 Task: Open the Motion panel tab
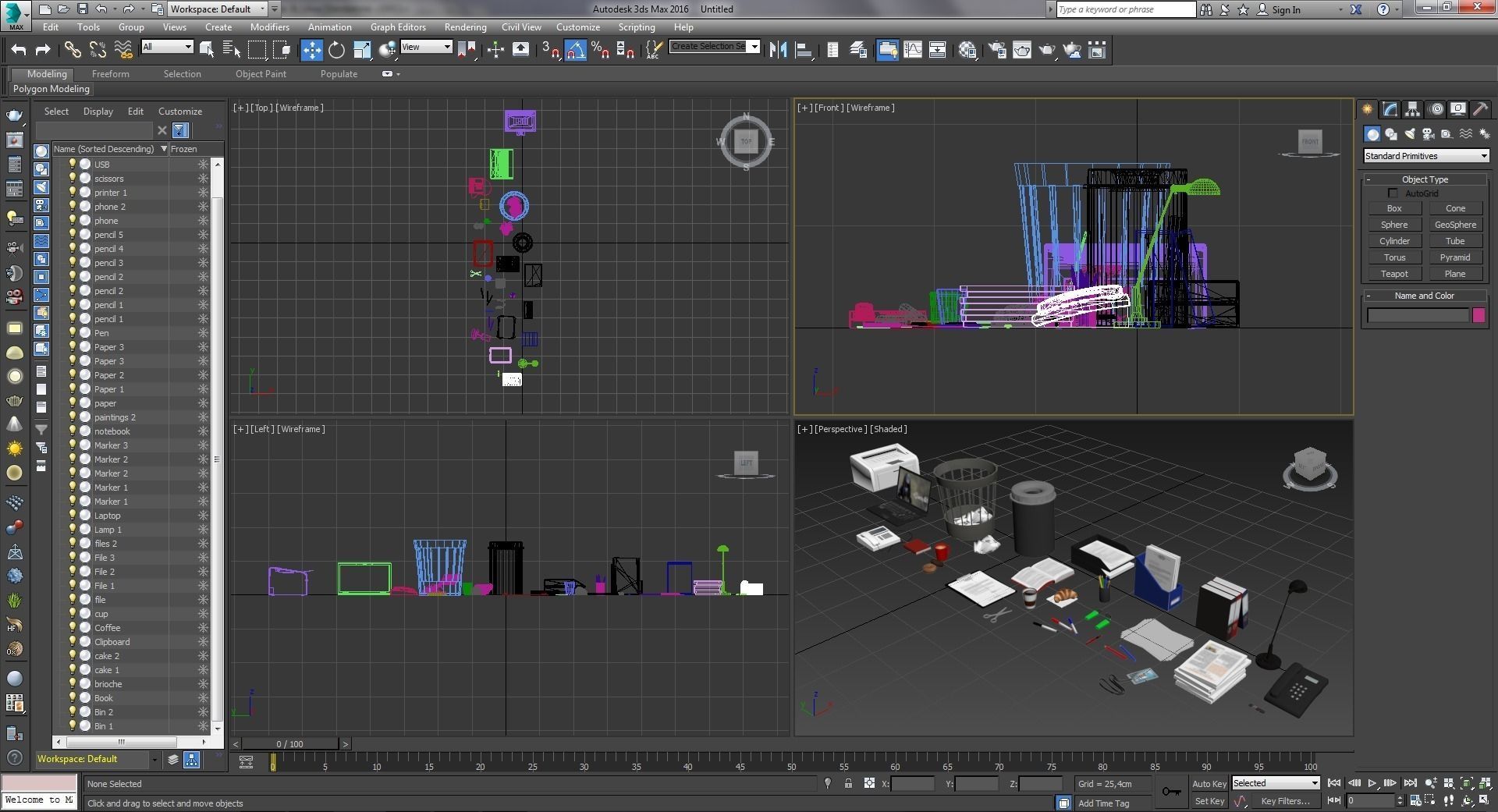click(x=1436, y=109)
